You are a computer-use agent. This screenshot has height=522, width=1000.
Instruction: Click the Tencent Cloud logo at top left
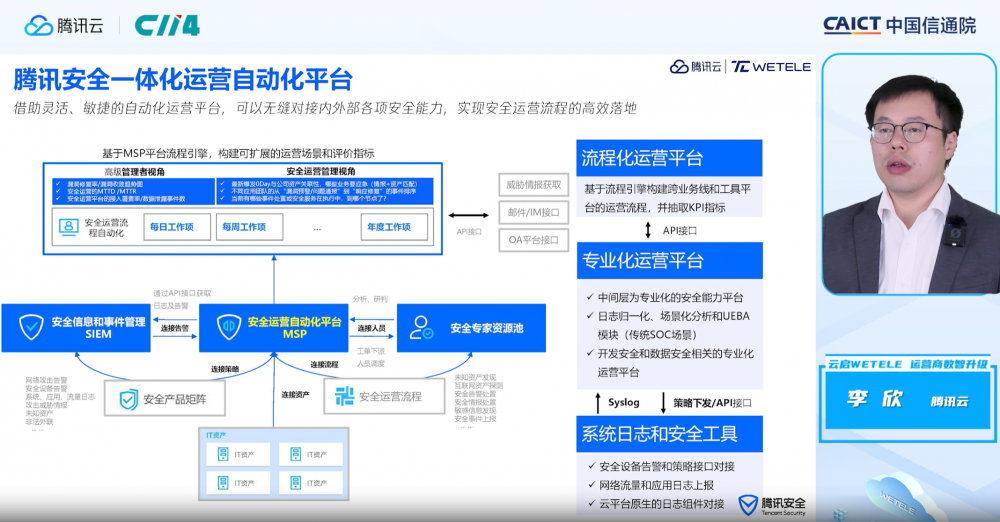coord(64,26)
